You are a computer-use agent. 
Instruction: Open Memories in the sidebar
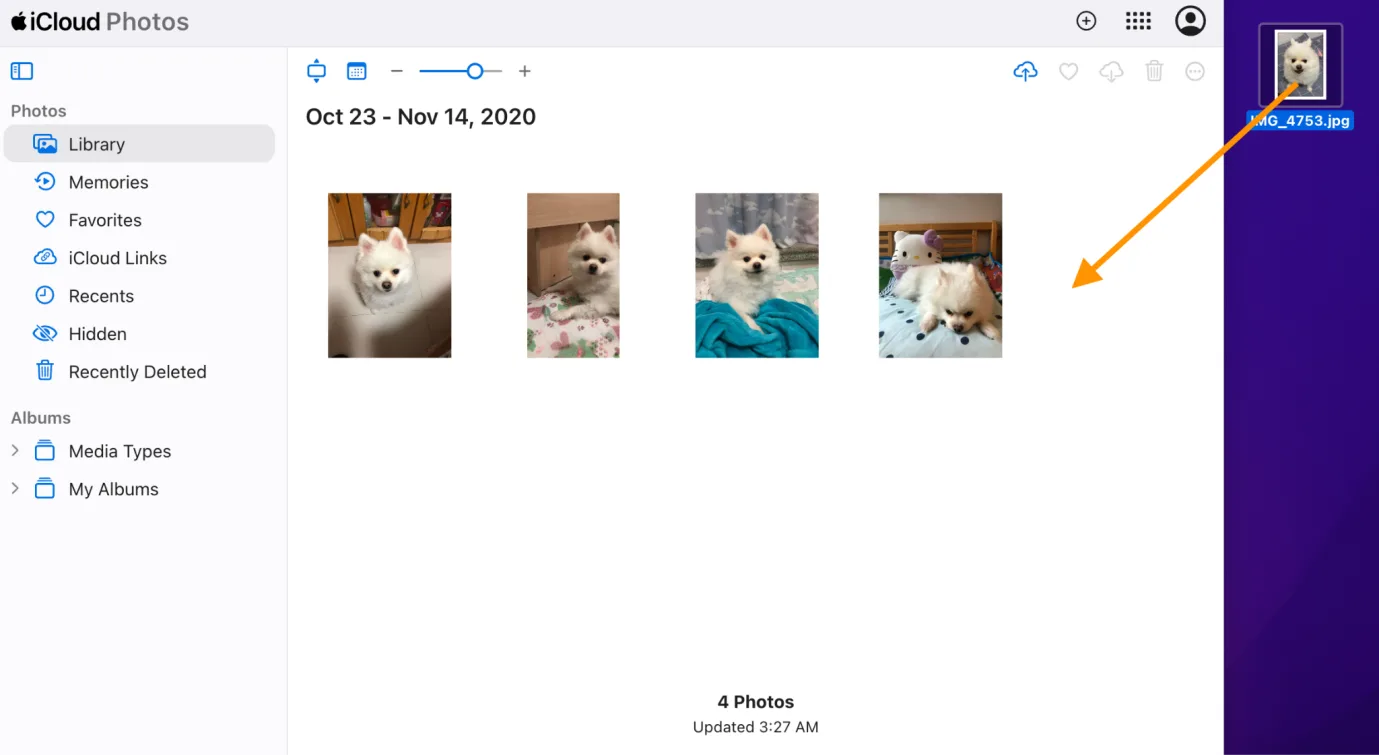[x=139, y=182]
